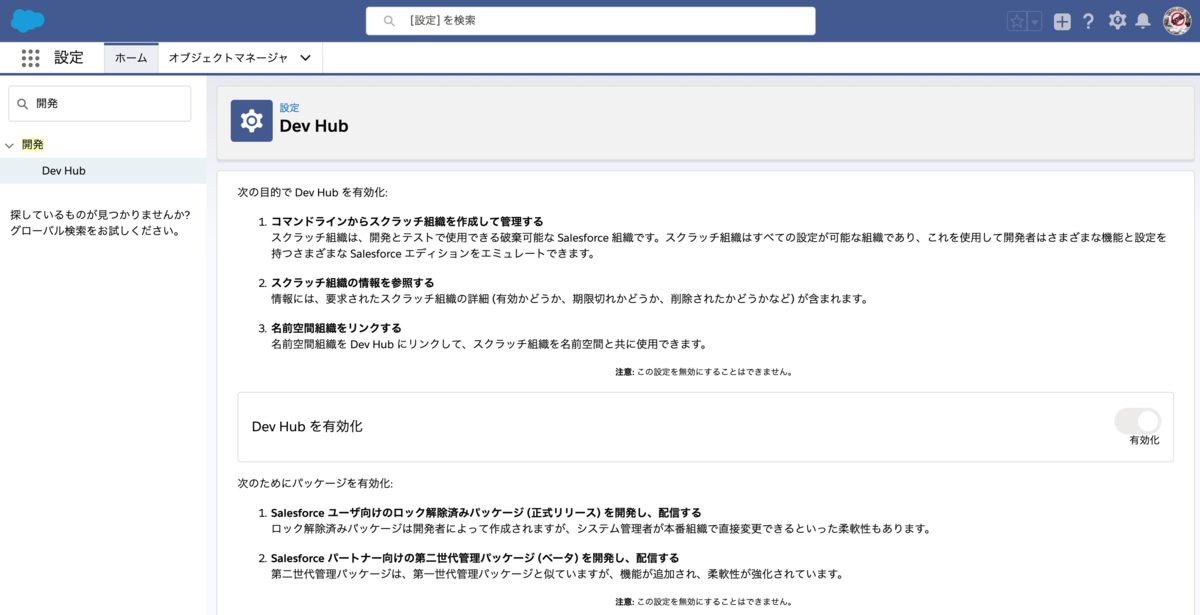
Task: Click the magnifier in the global search box
Action: coord(390,21)
